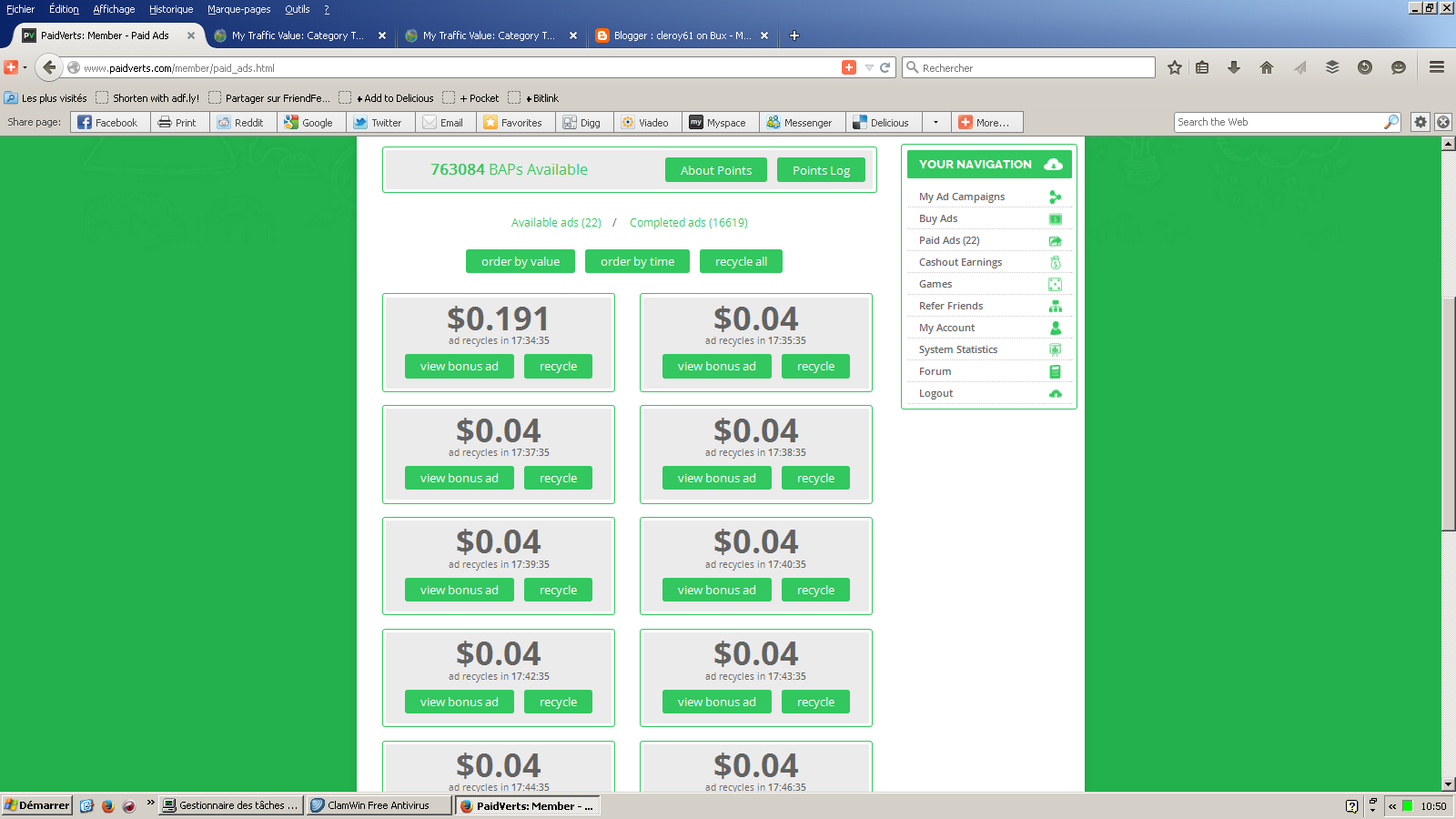The height and width of the screenshot is (819, 1456).
Task: Go to home page icon
Action: point(1267,67)
